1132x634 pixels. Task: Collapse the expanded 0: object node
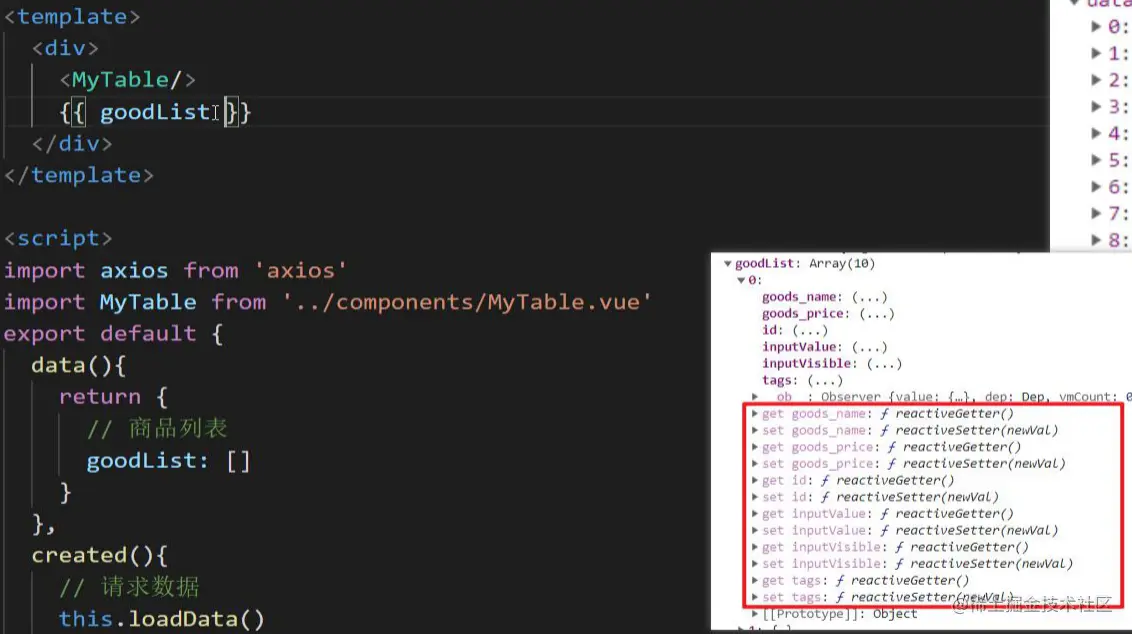tap(741, 280)
